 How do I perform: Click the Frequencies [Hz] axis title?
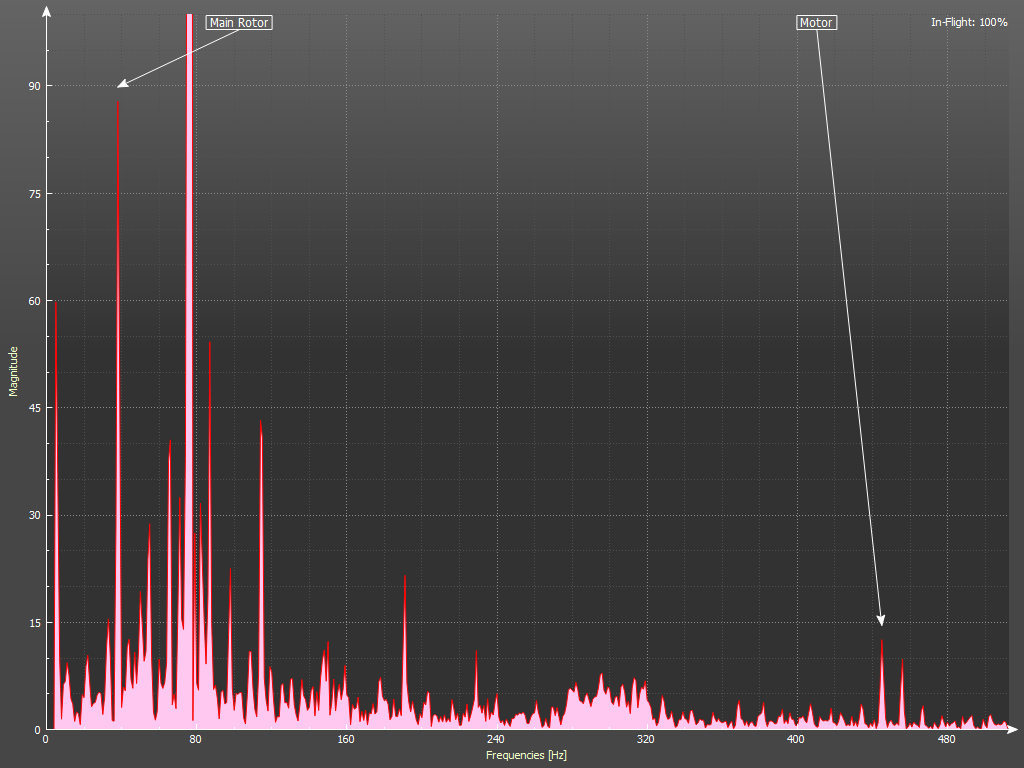(x=526, y=755)
